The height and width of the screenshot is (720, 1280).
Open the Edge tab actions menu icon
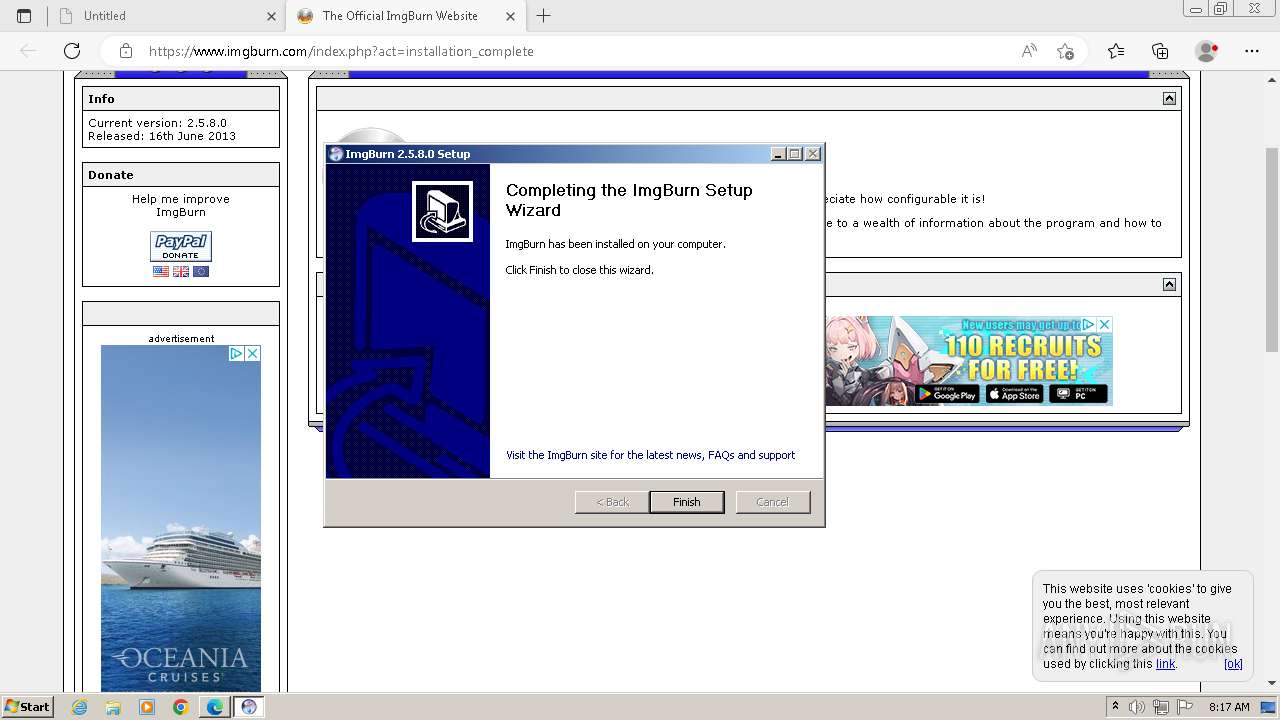(x=24, y=16)
